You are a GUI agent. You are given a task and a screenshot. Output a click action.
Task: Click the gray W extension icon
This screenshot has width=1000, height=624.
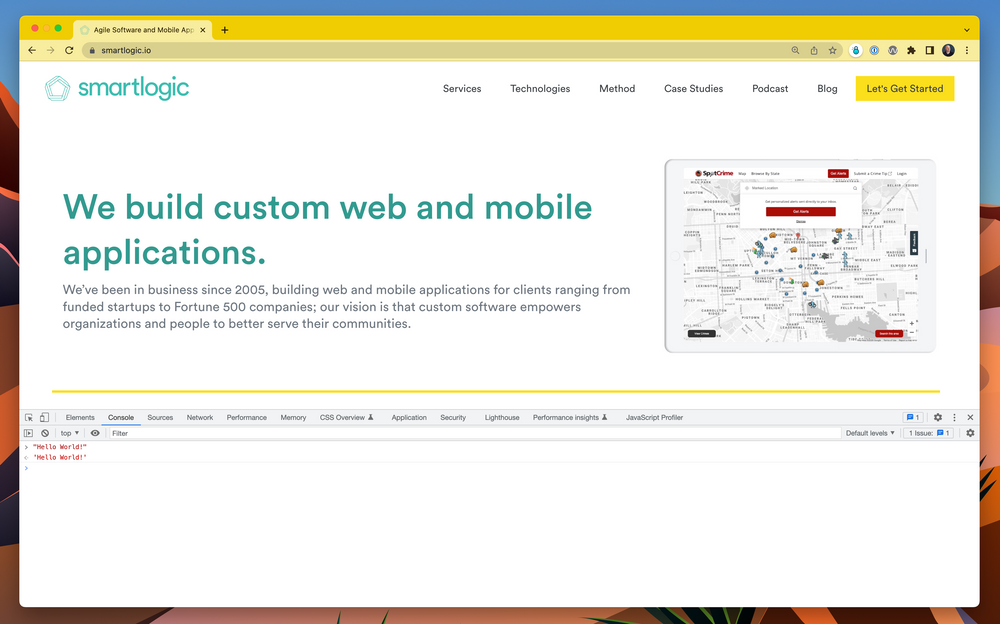[x=893, y=50]
